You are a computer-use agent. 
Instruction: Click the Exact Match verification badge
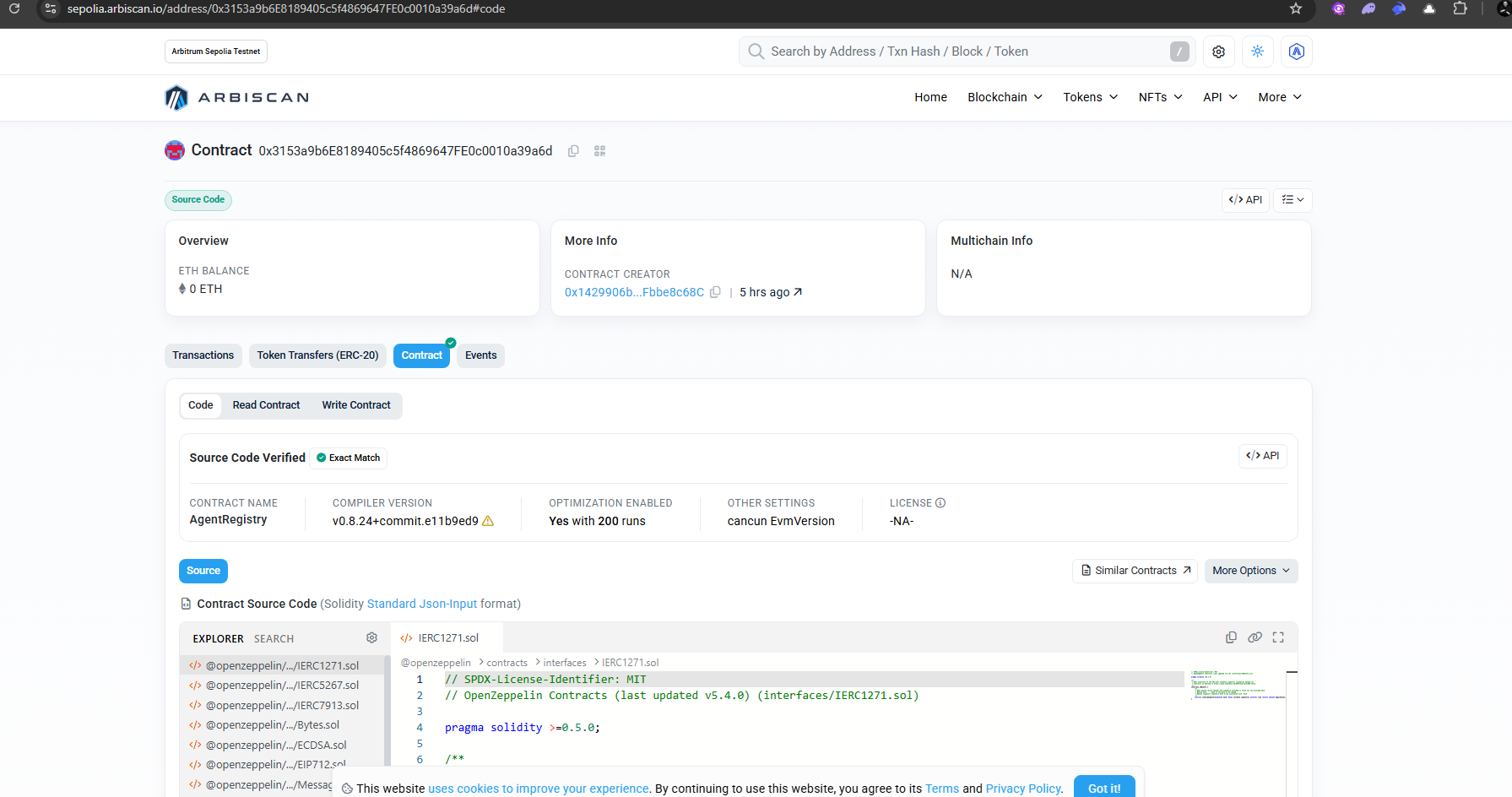[x=349, y=458]
